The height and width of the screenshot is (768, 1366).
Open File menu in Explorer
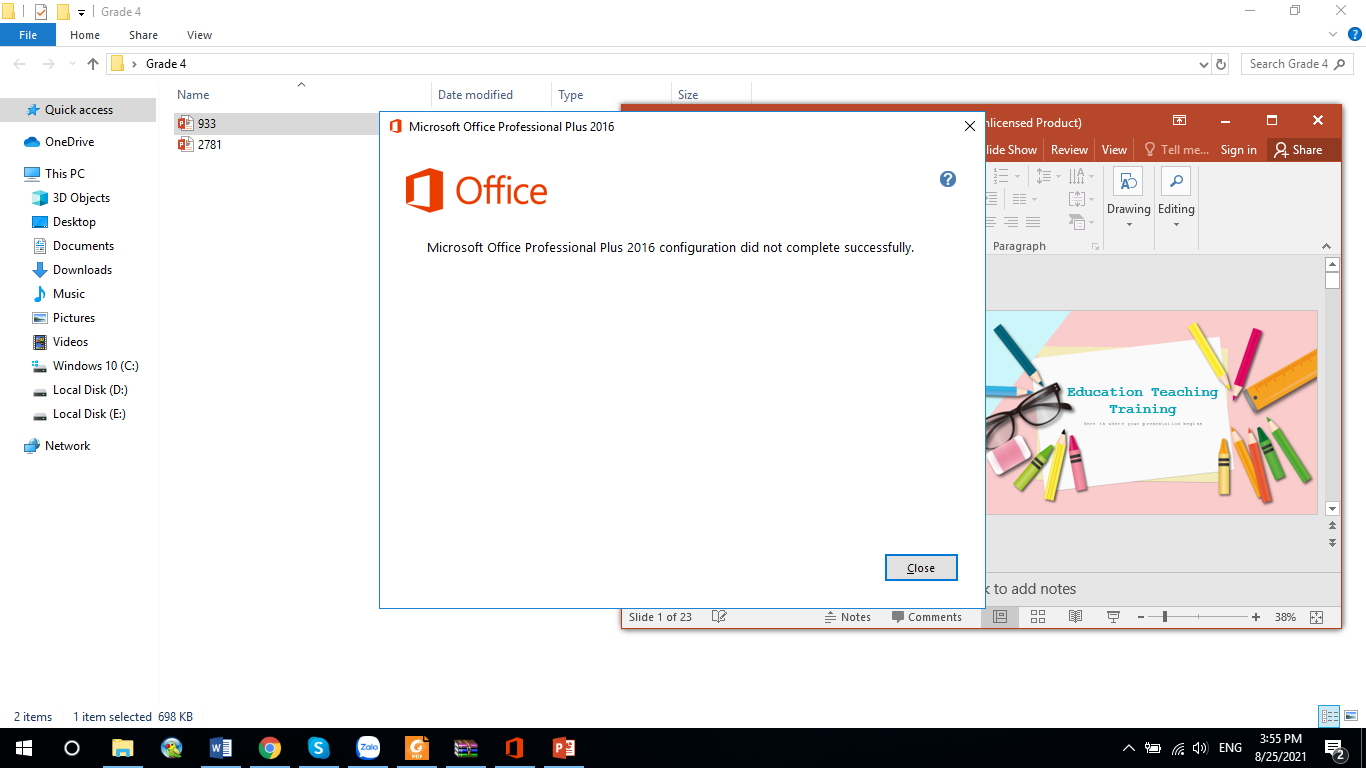click(x=28, y=35)
